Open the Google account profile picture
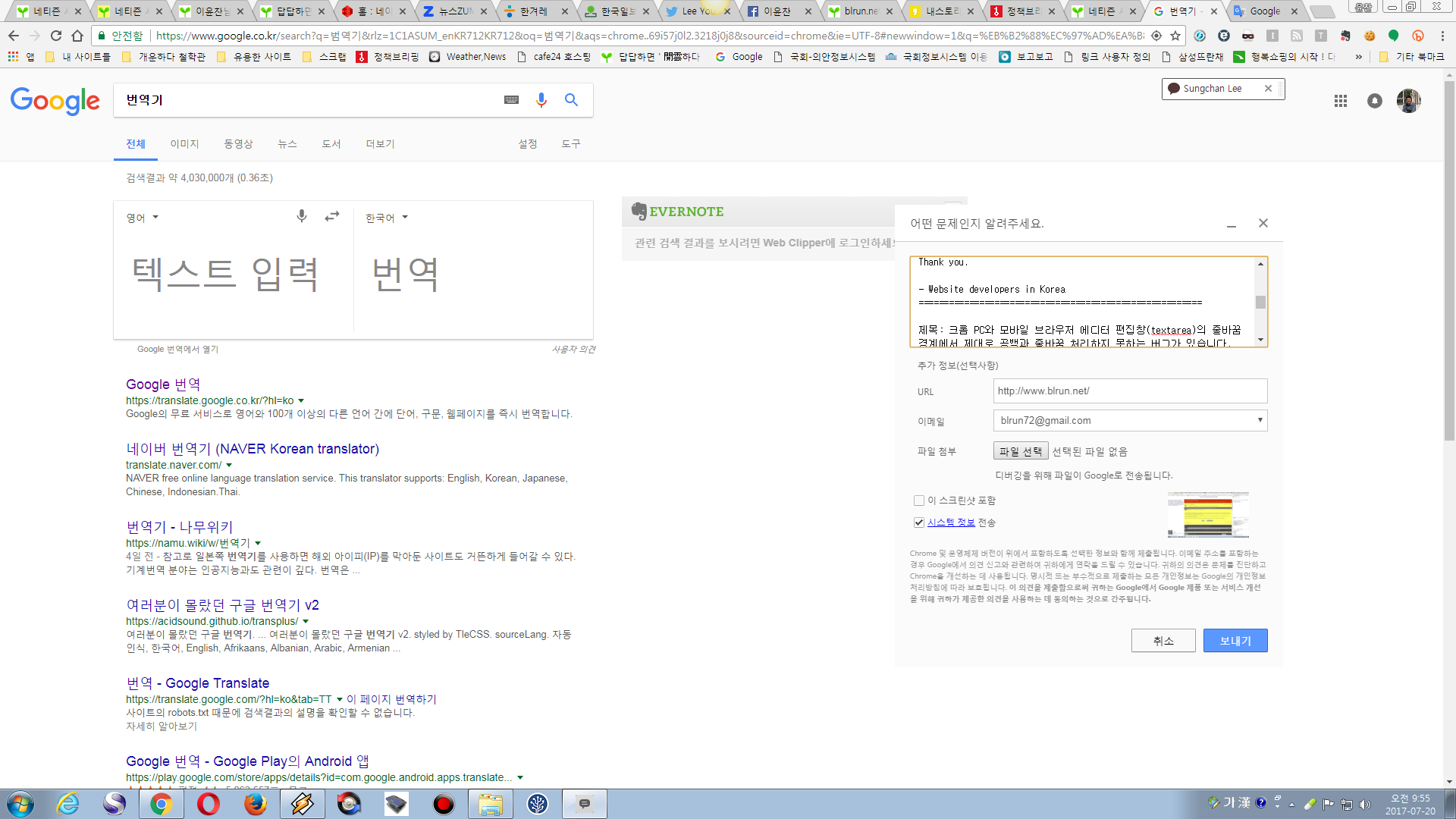This screenshot has height=819, width=1456. click(x=1409, y=101)
